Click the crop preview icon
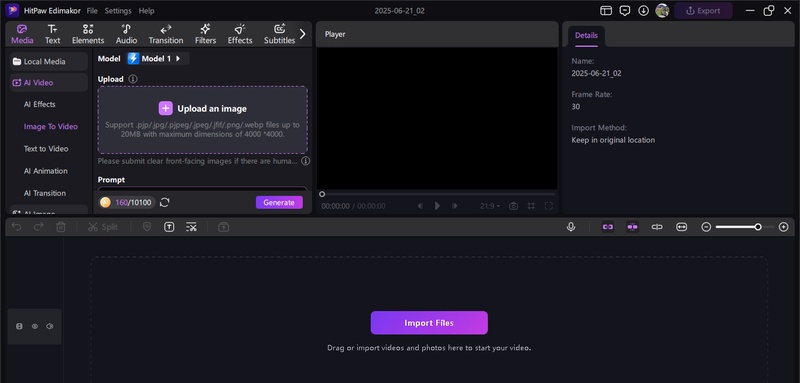 click(x=531, y=206)
